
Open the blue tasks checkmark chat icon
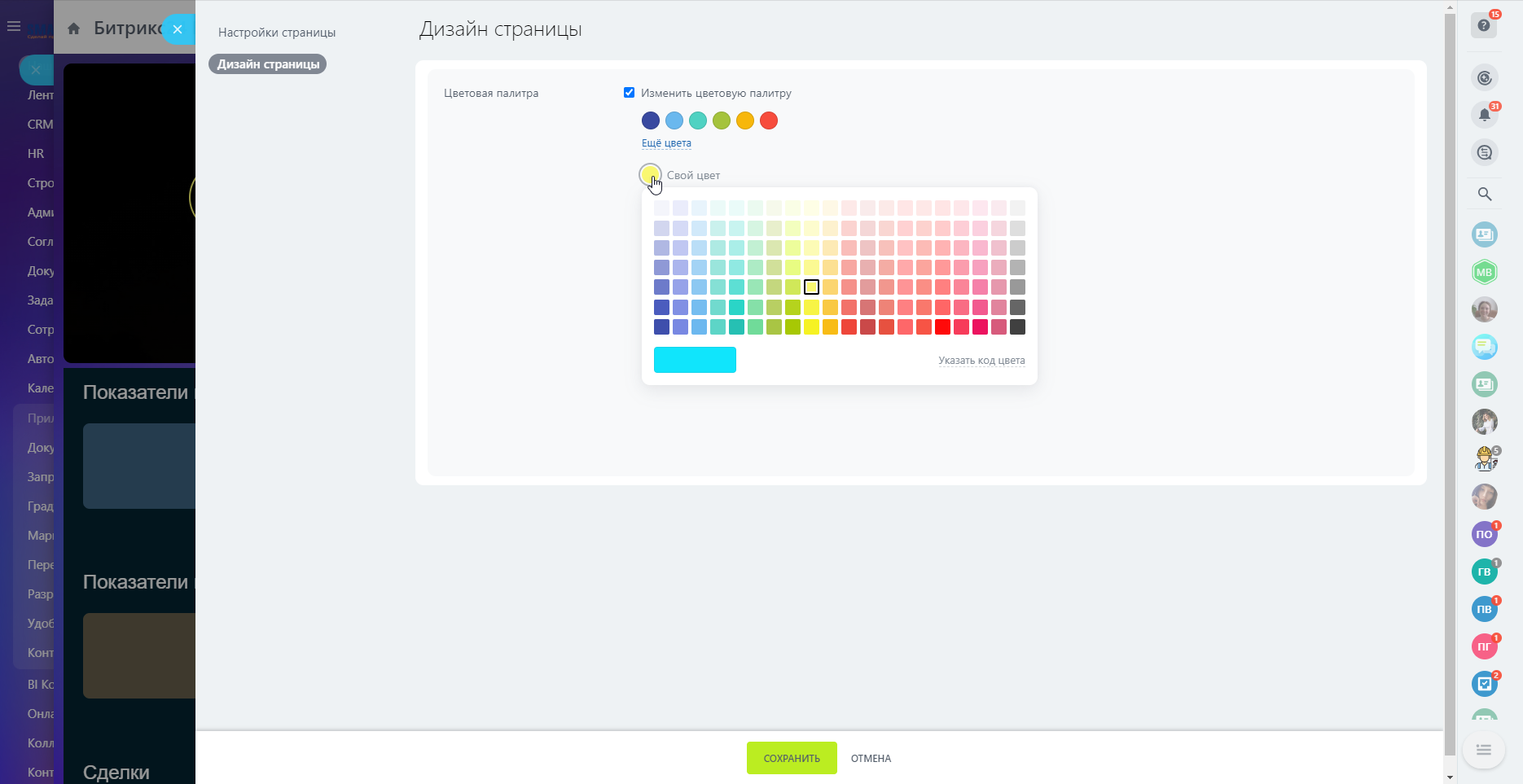[1484, 684]
